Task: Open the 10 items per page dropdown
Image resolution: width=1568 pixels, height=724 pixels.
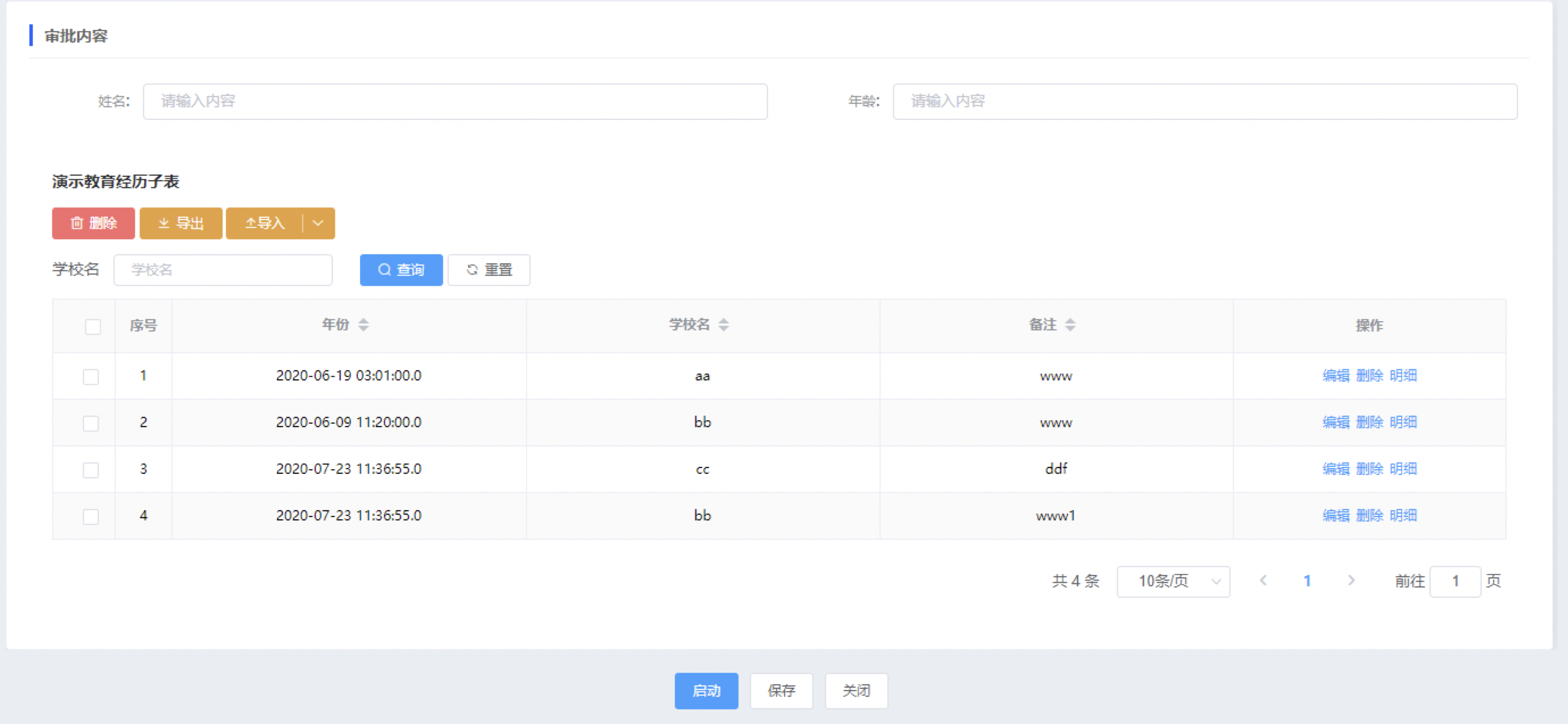Action: pos(1172,581)
